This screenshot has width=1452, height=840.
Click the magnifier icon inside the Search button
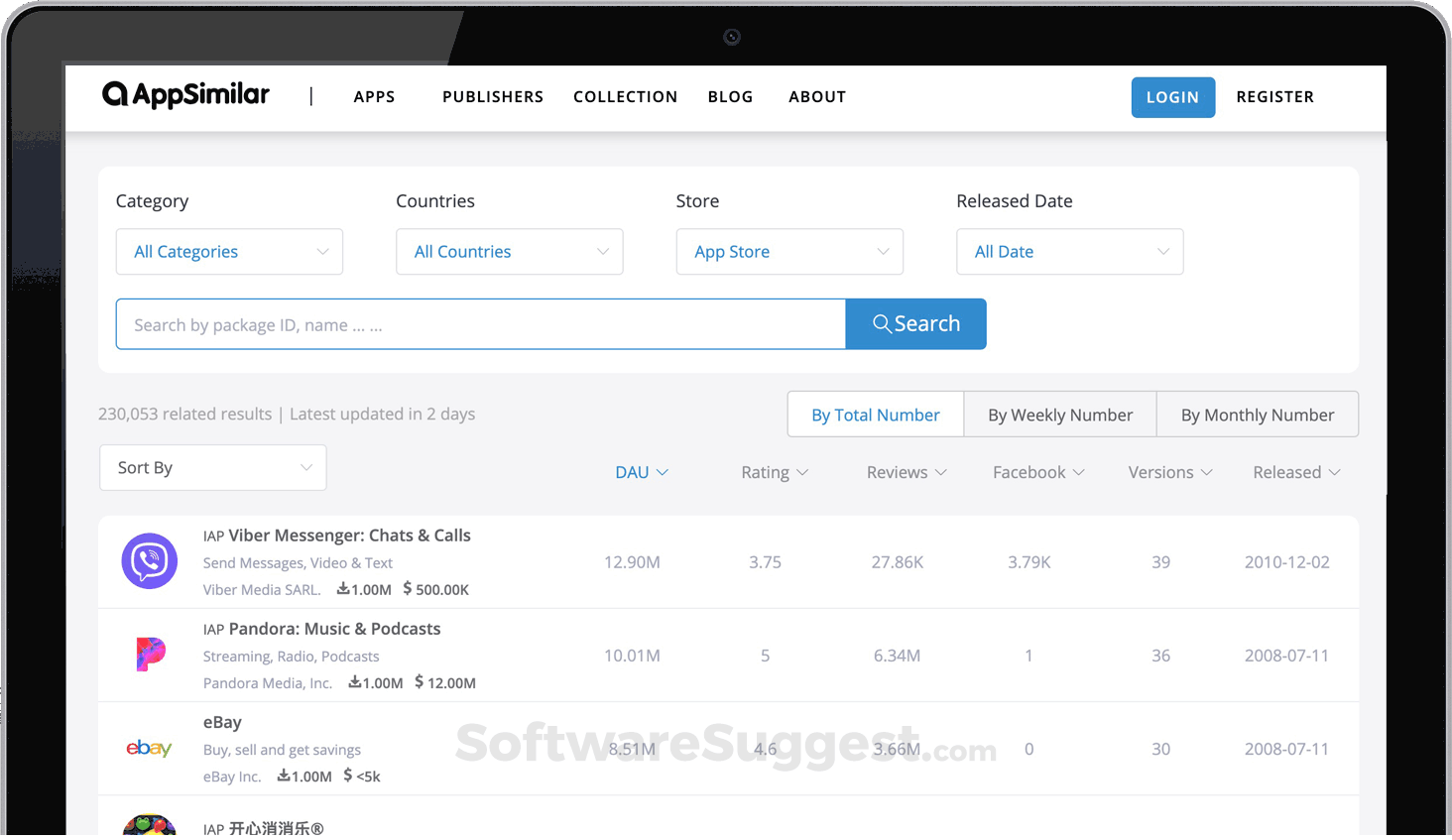coord(881,323)
